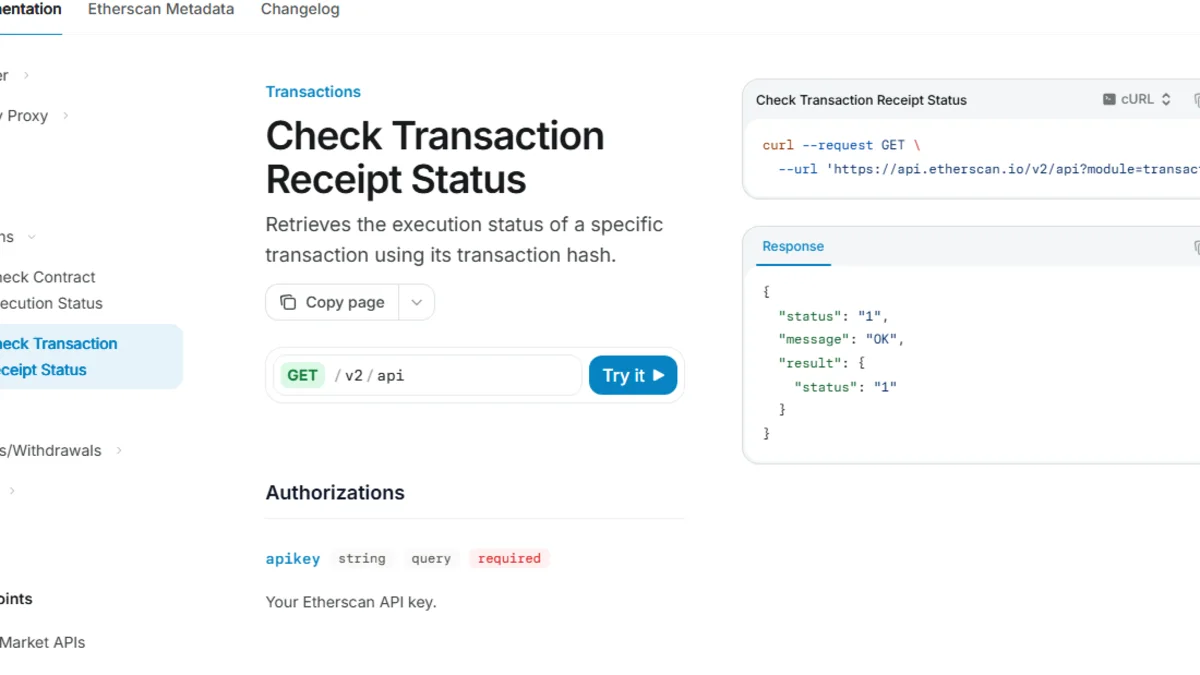The height and width of the screenshot is (675, 1200).
Task: Expand the Proxy sidebar section
Action: [66, 115]
